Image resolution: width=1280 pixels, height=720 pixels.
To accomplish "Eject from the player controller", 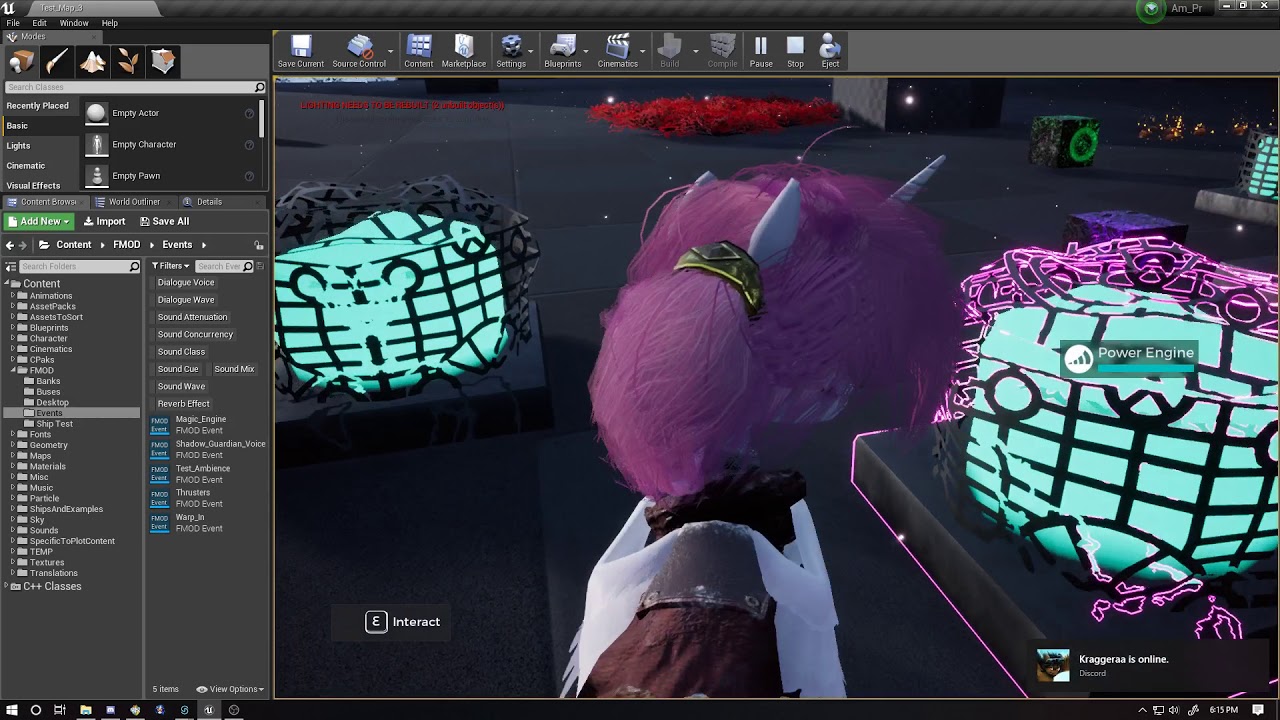I will pos(830,52).
